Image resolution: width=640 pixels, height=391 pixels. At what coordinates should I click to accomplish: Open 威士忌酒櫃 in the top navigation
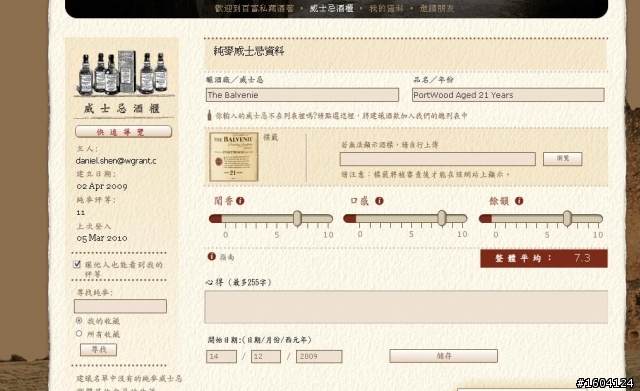click(x=331, y=8)
